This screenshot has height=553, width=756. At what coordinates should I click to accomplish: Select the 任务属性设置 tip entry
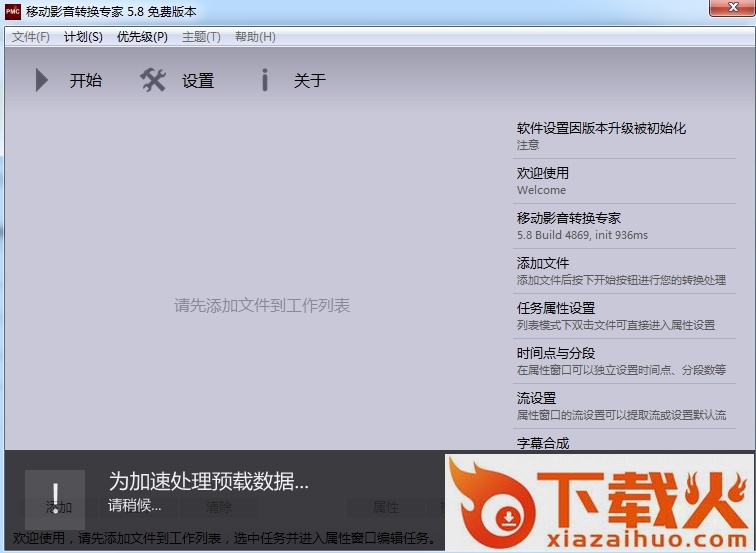point(624,316)
